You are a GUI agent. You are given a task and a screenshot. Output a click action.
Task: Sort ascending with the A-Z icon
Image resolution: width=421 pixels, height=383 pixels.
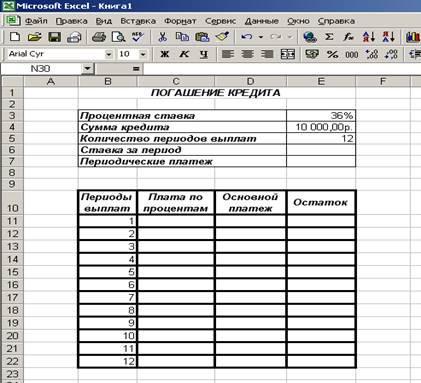(369, 37)
